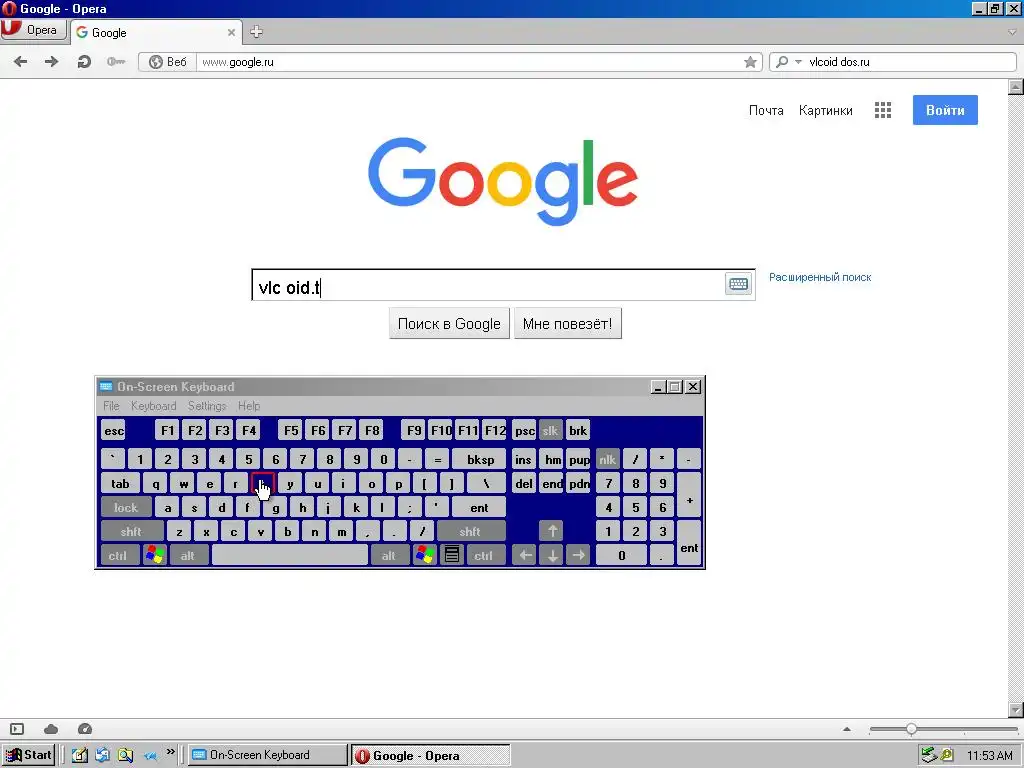Click the Поиск в Google button
1024x768 pixels.
(x=449, y=324)
